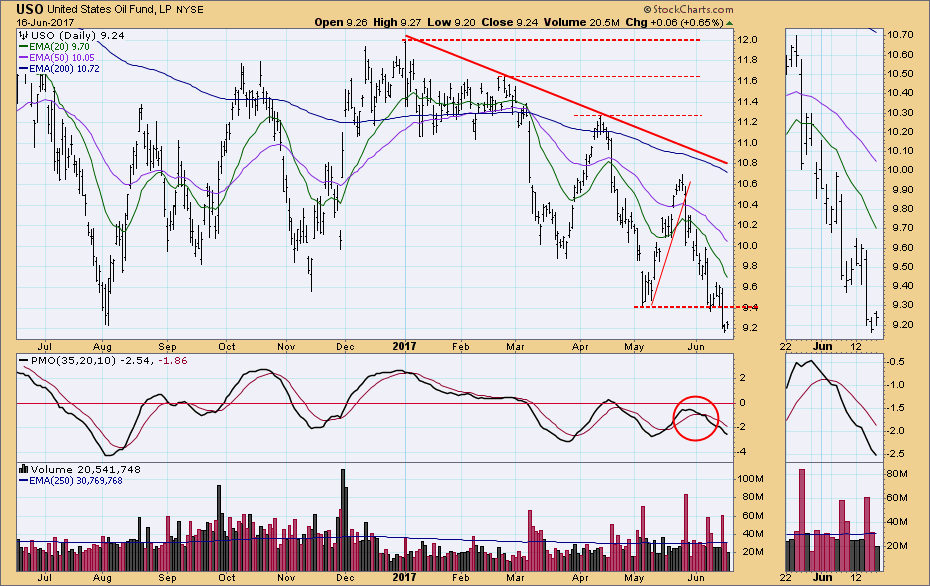
Task: Click the -4 label on PMO axis
Action: coord(741,452)
